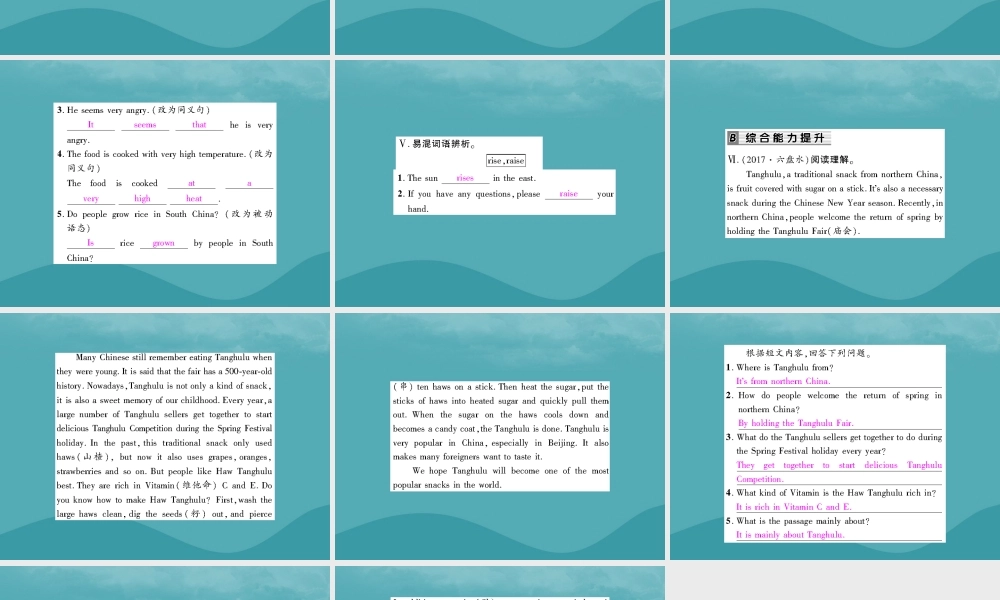Screen dimensions: 1000x600
Task: Click the answer 'By holding the Tanghulu Fair.'
Action: [795, 423]
